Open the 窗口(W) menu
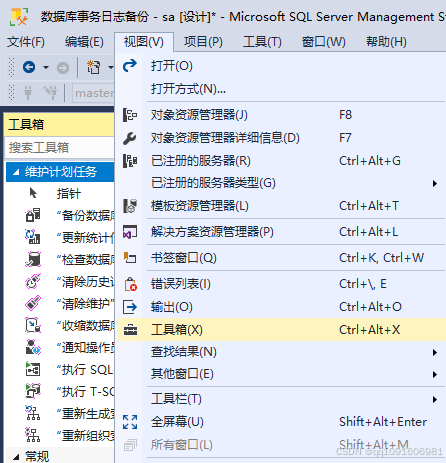 (324, 42)
